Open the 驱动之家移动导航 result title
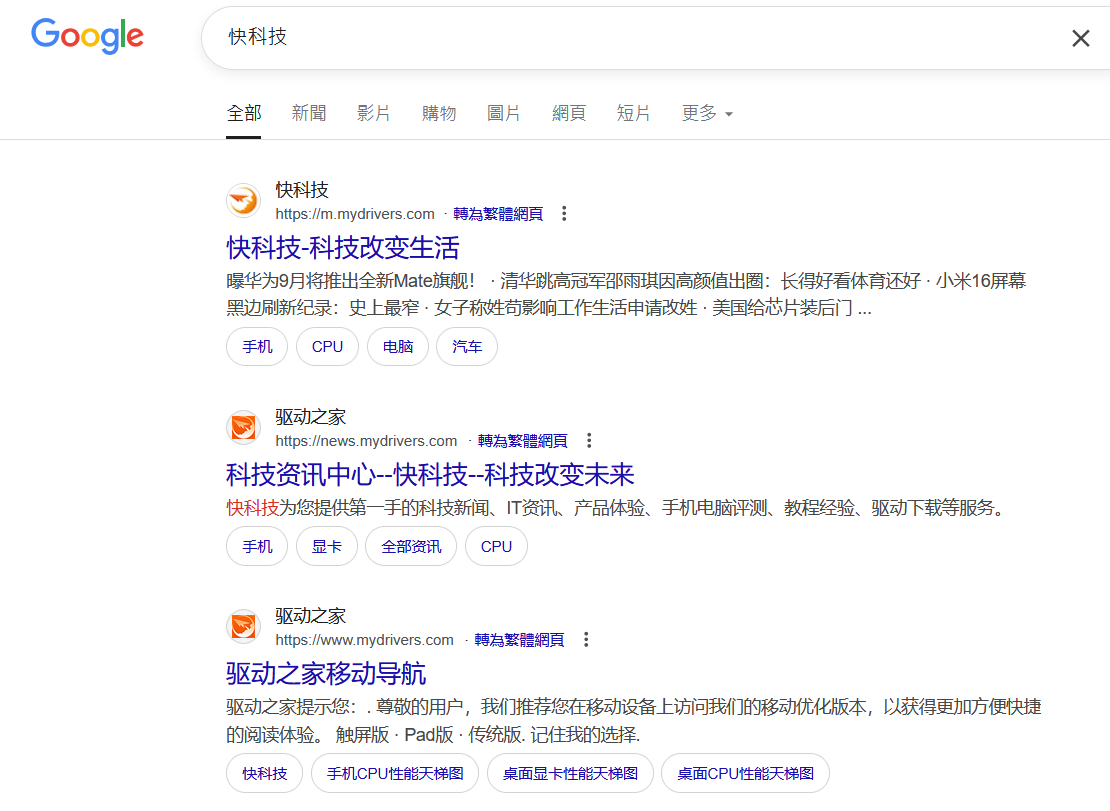The image size is (1110, 811). (x=326, y=674)
